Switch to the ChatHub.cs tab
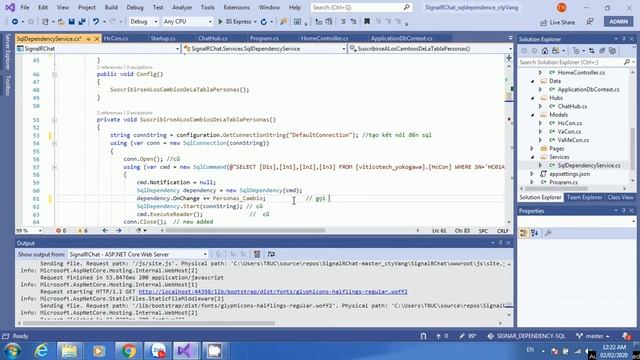The width and height of the screenshot is (640, 360). 213,38
